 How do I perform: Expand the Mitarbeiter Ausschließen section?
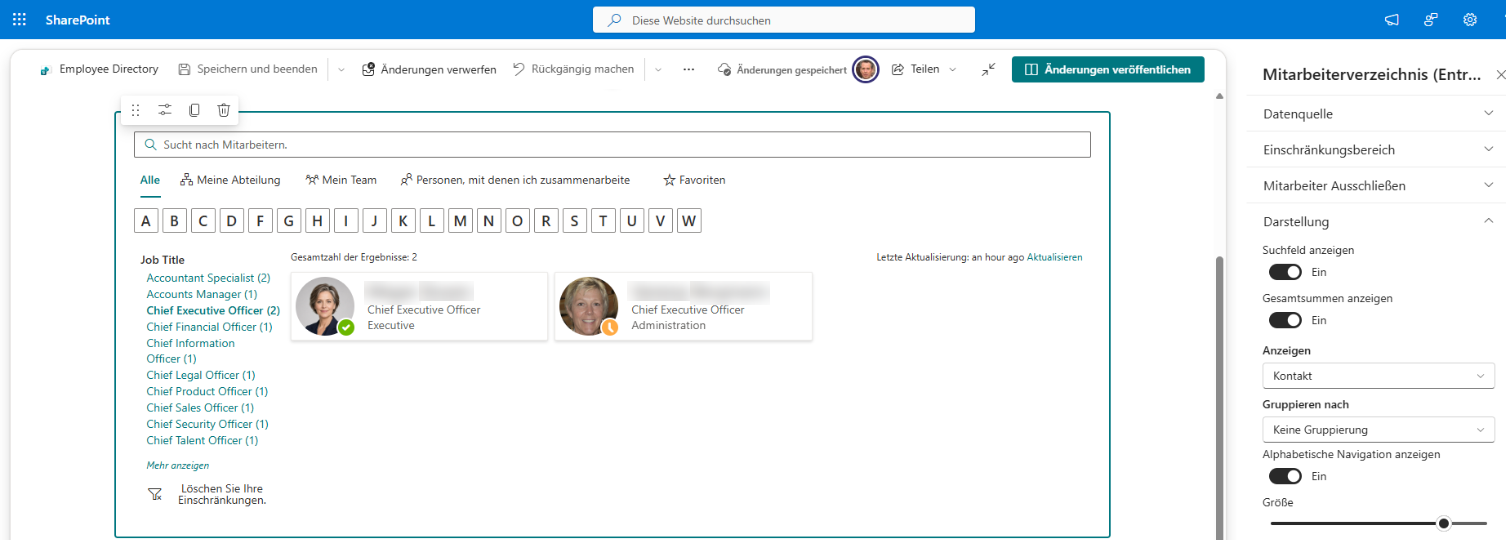(x=1376, y=186)
